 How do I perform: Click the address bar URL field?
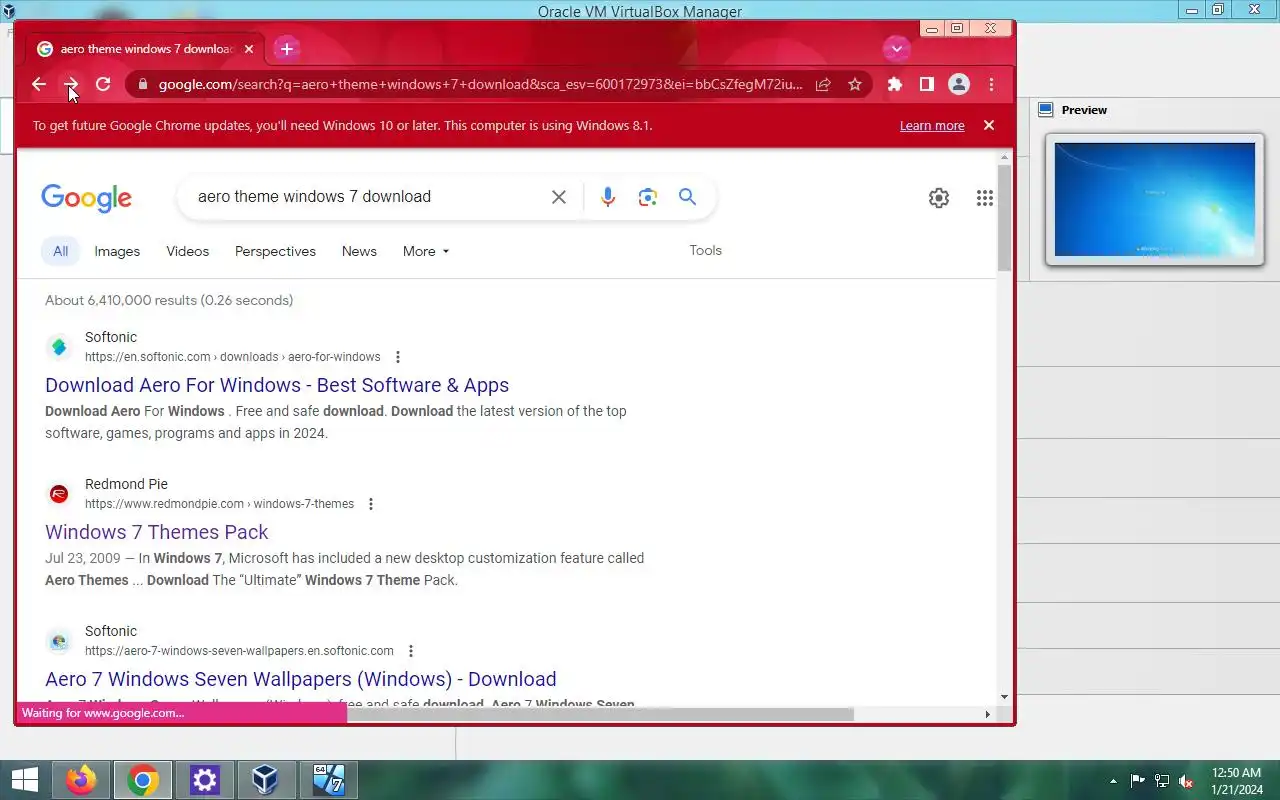coord(480,85)
